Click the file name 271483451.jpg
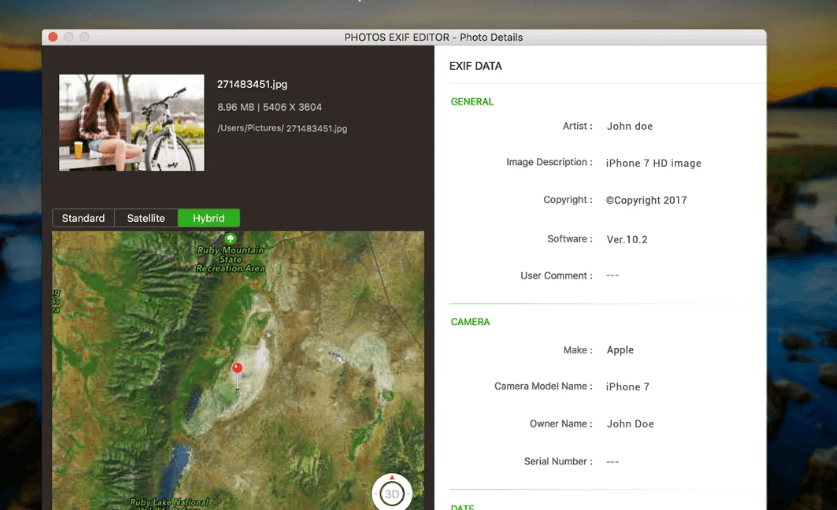This screenshot has height=510, width=837. point(252,84)
